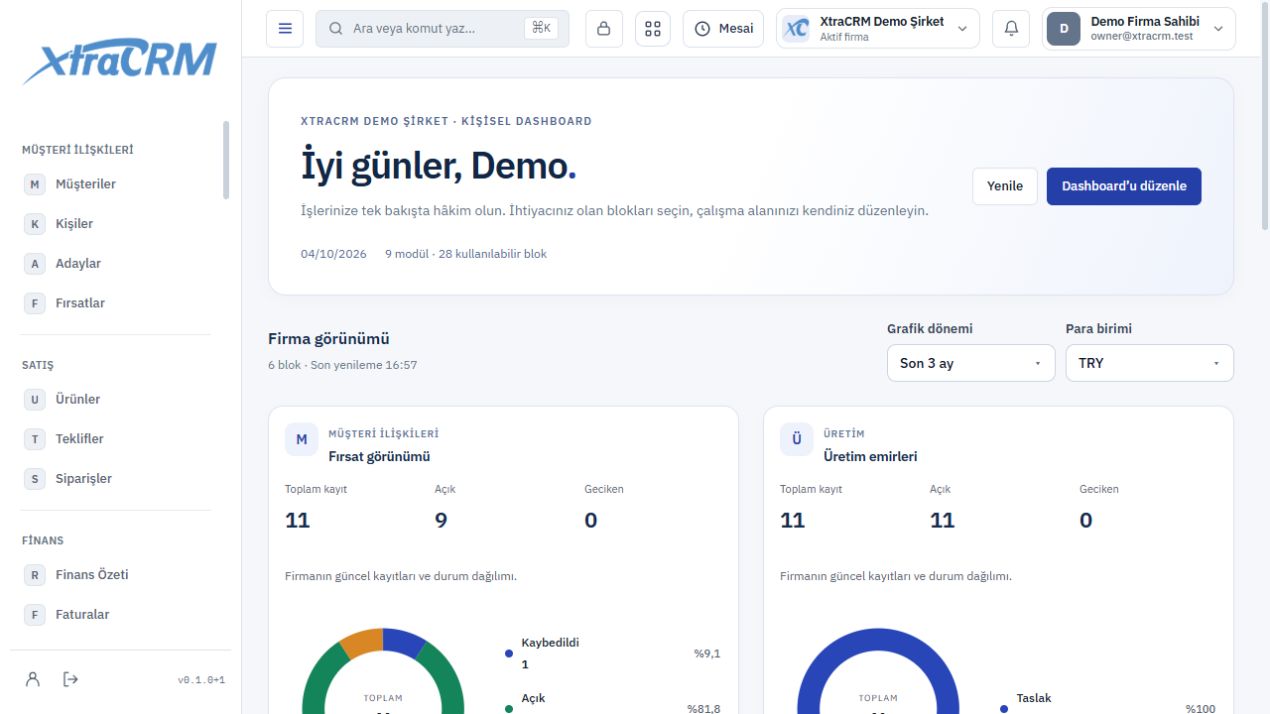
Task: Click the clock icon in Mesai button
Action: click(702, 29)
